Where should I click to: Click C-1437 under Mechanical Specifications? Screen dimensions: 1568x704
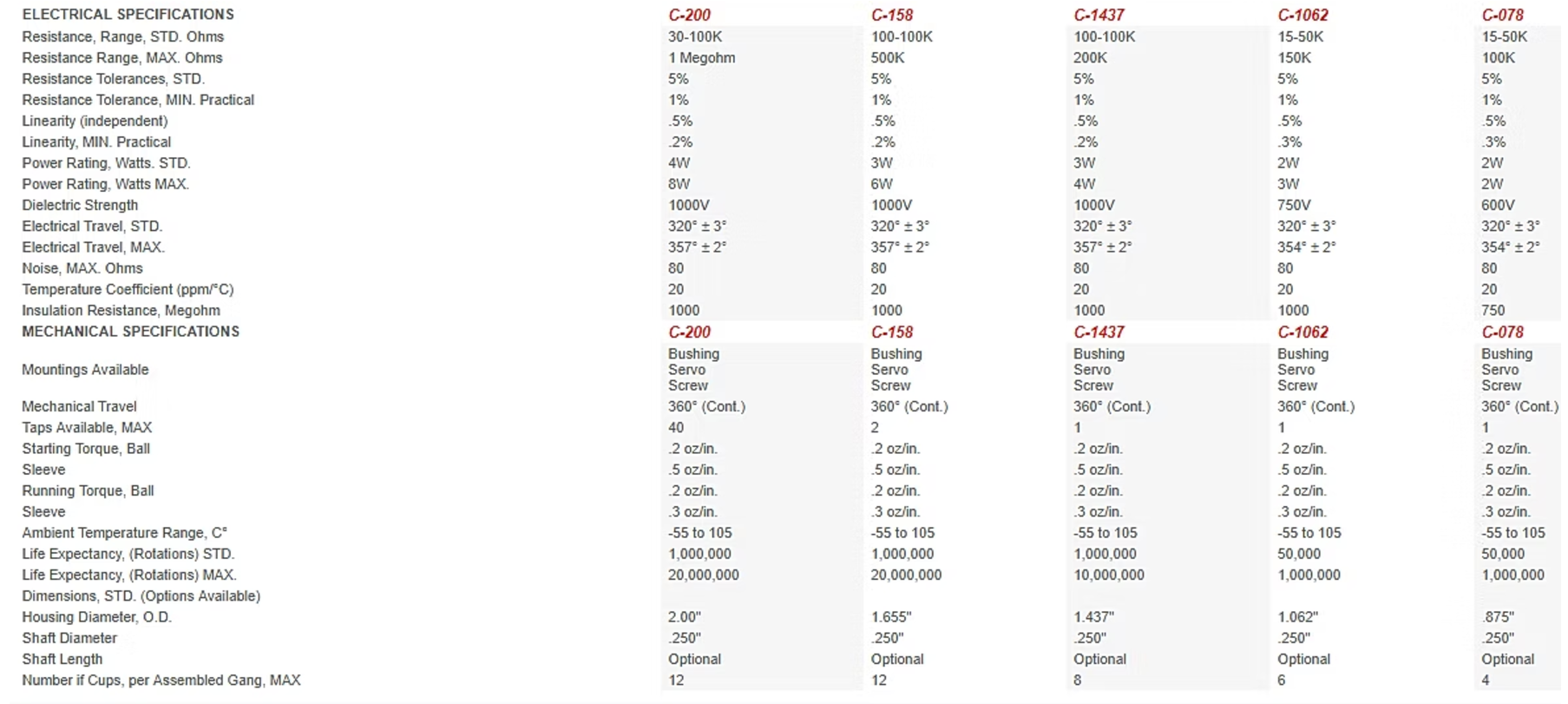click(1099, 332)
